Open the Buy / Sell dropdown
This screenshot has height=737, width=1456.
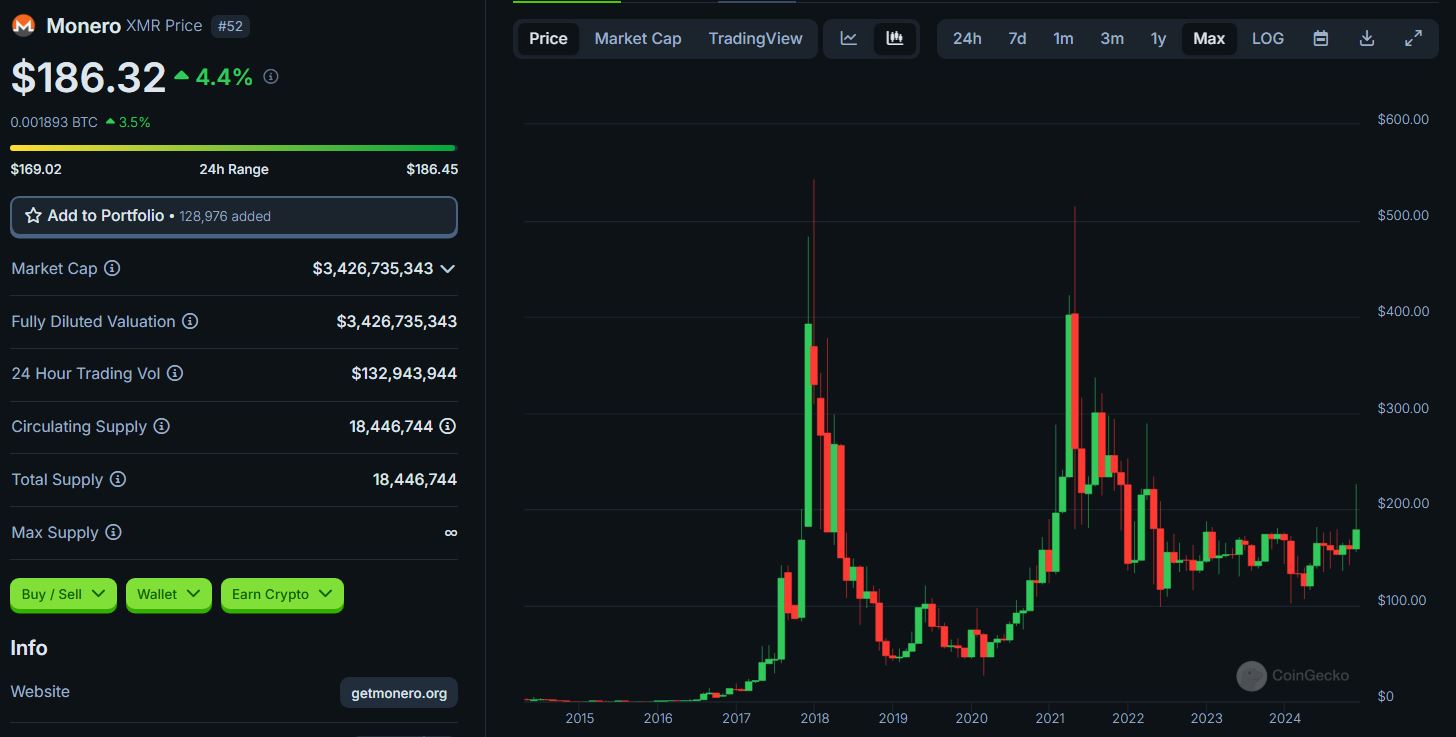tap(64, 594)
